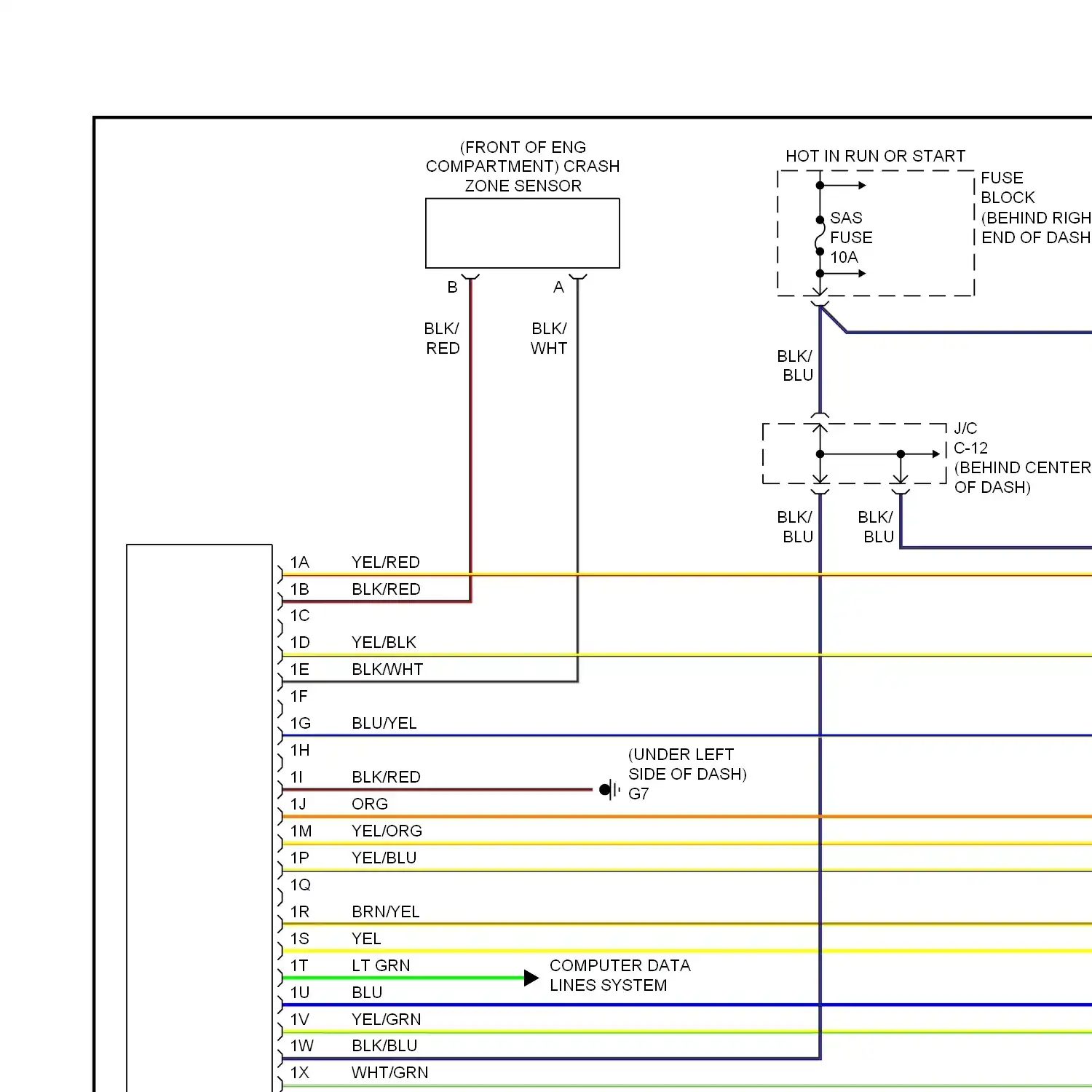The height and width of the screenshot is (1092, 1092).
Task: Click pin label '1M'
Action: coord(301,831)
